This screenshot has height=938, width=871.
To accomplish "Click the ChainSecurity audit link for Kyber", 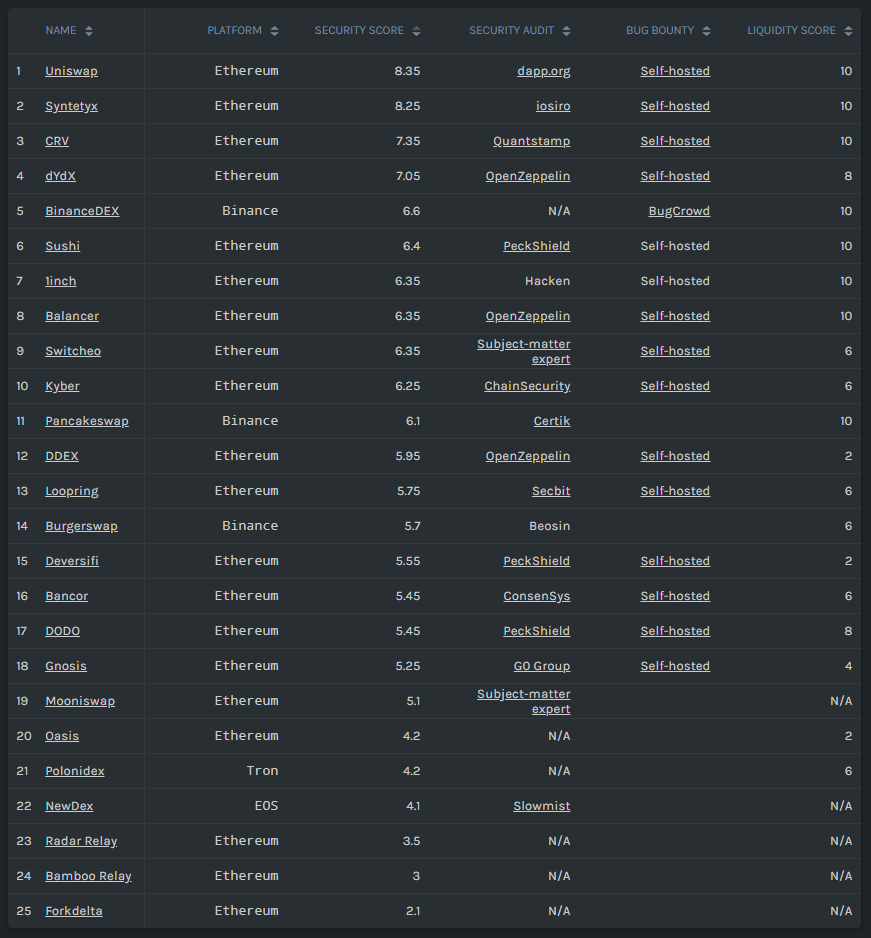I will 527,386.
